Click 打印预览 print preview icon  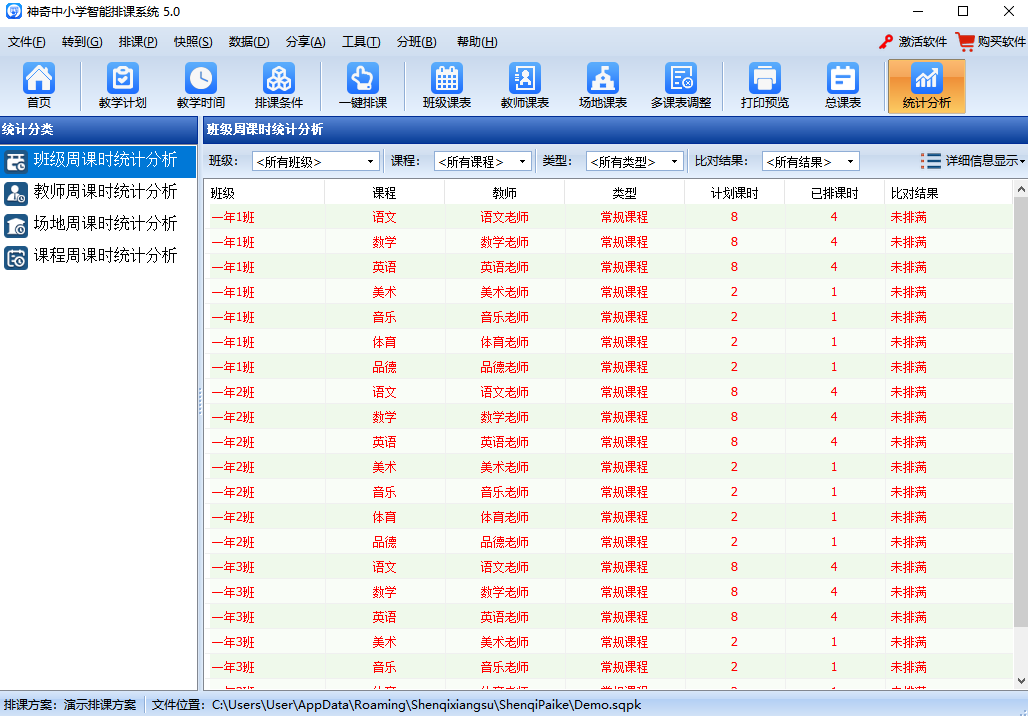(x=764, y=86)
